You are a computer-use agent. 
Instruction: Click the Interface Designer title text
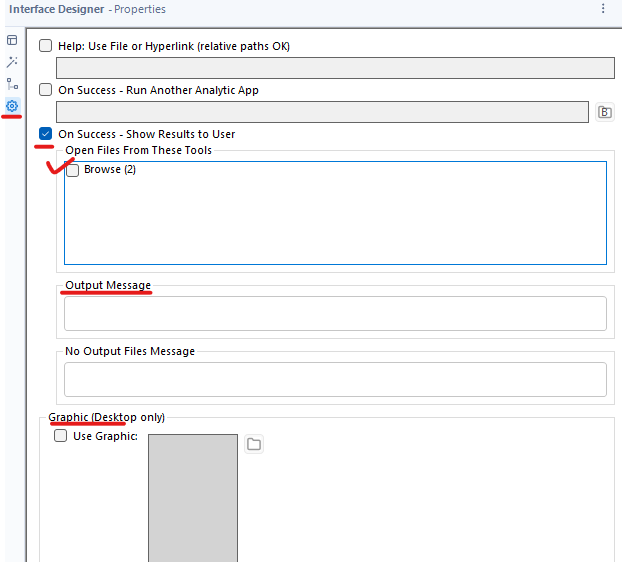tap(56, 9)
